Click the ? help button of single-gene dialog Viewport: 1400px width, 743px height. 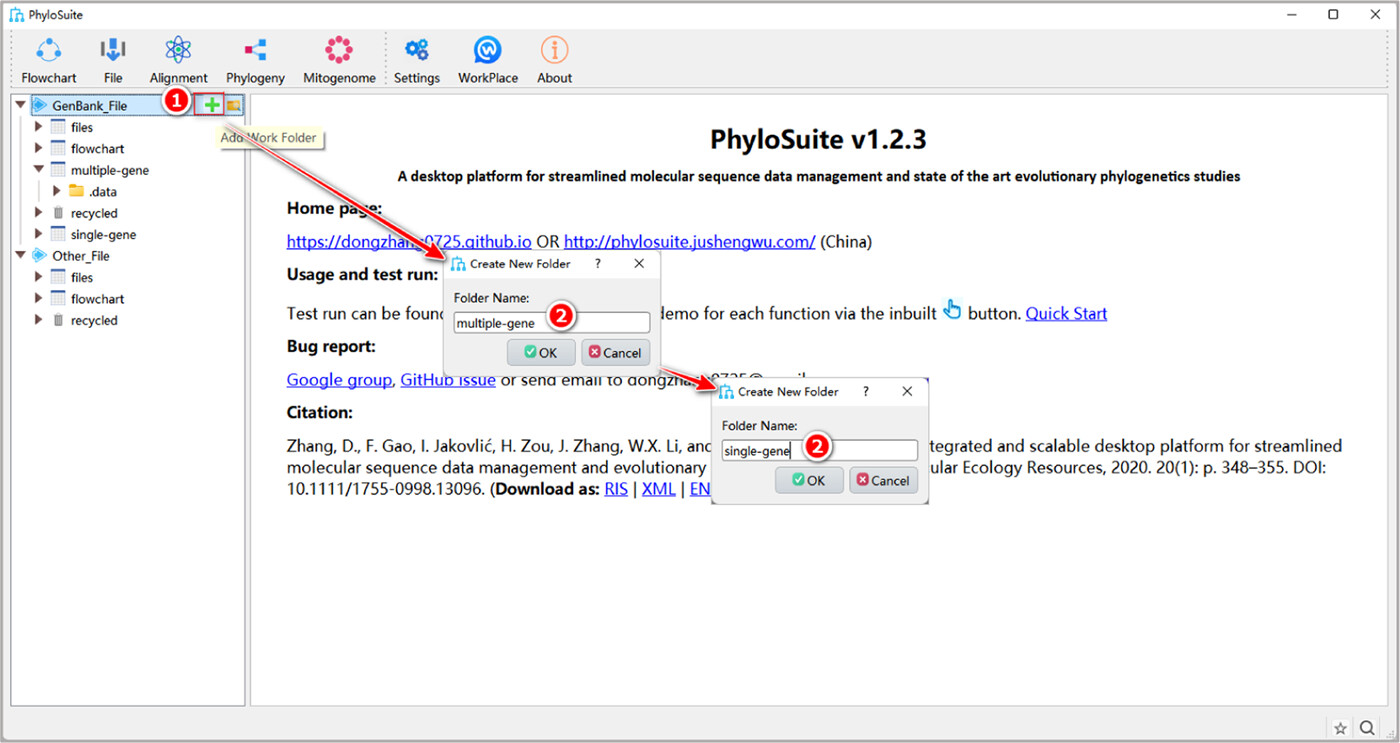(x=866, y=392)
